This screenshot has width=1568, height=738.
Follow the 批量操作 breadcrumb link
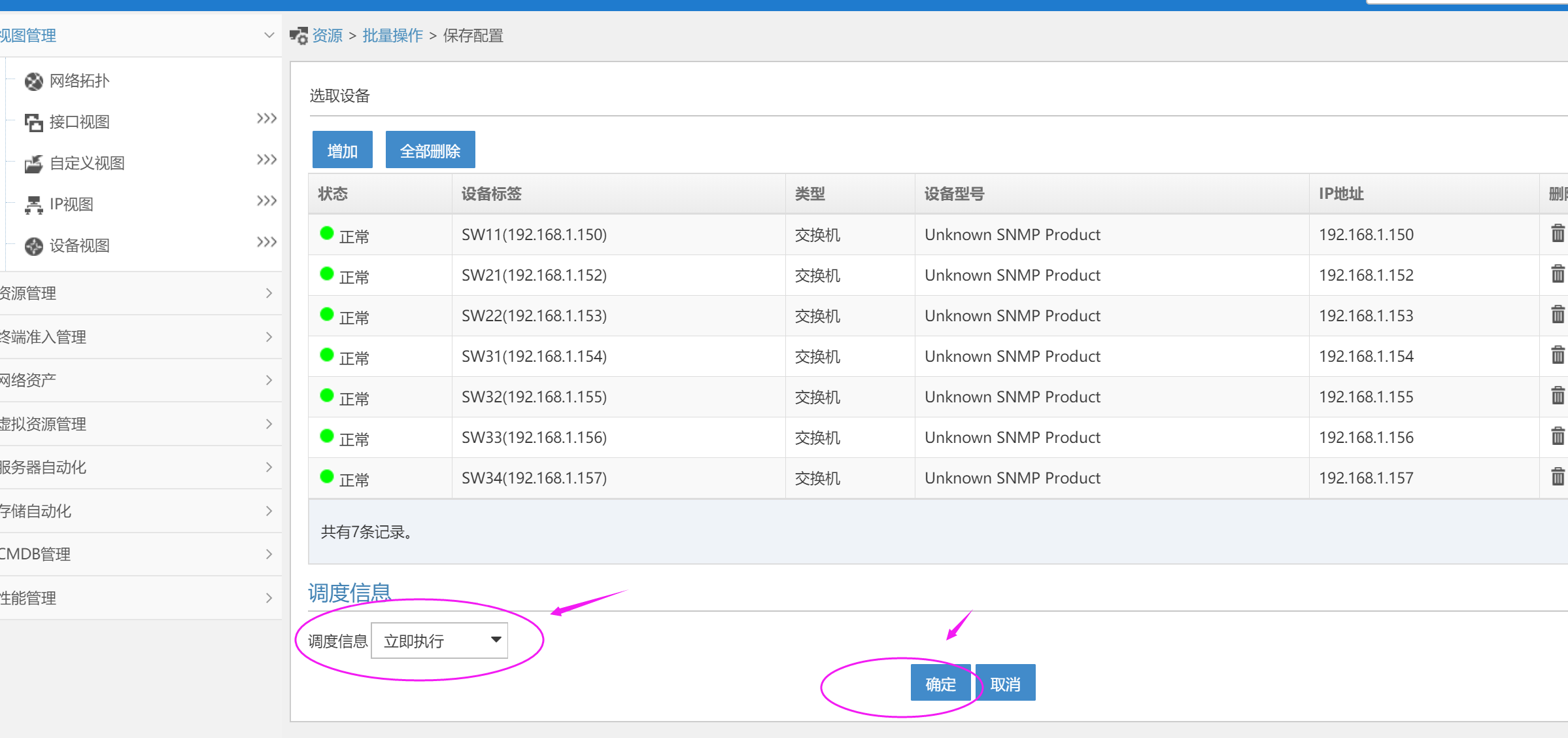click(392, 35)
